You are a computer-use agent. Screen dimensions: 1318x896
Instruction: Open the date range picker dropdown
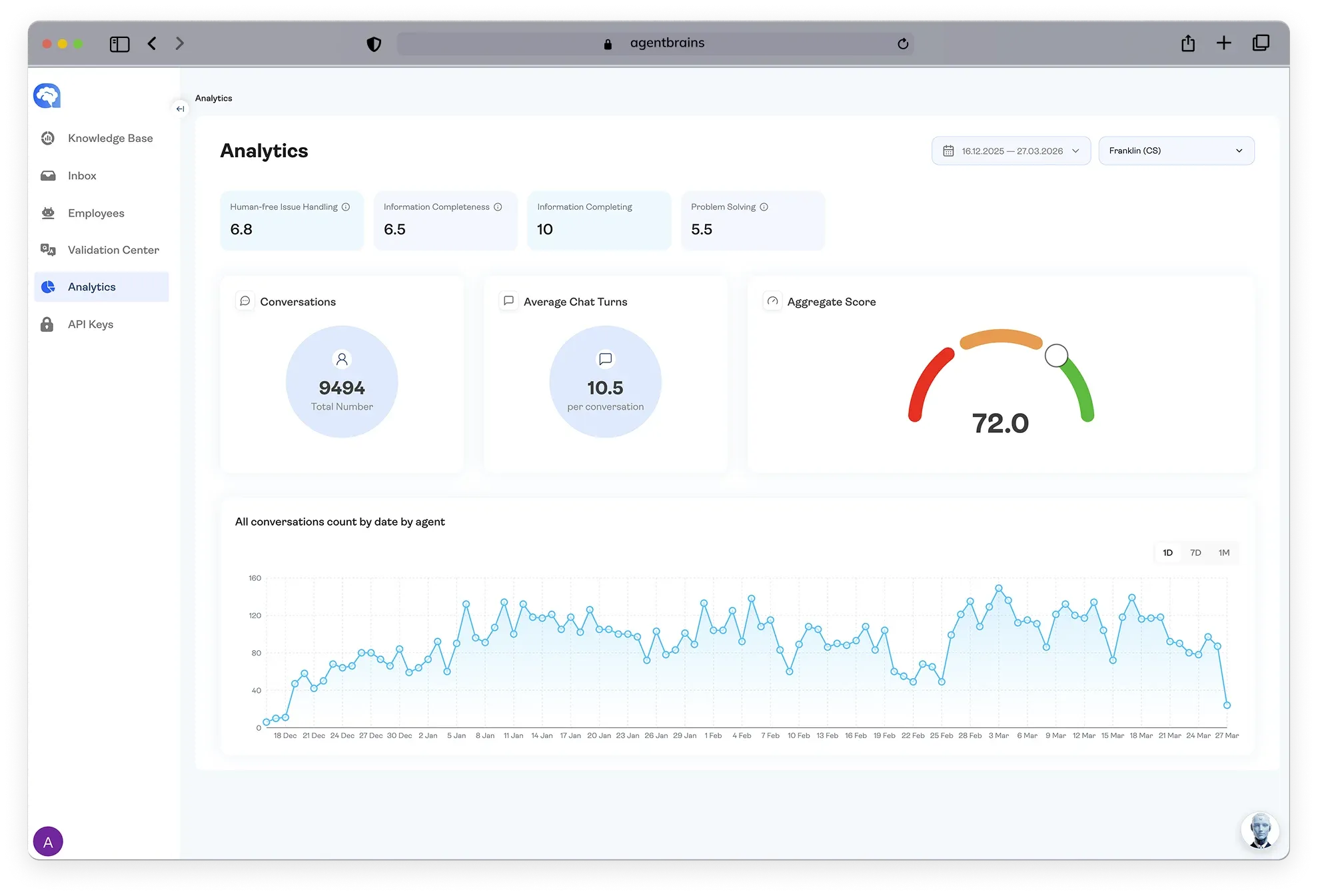pos(1010,151)
